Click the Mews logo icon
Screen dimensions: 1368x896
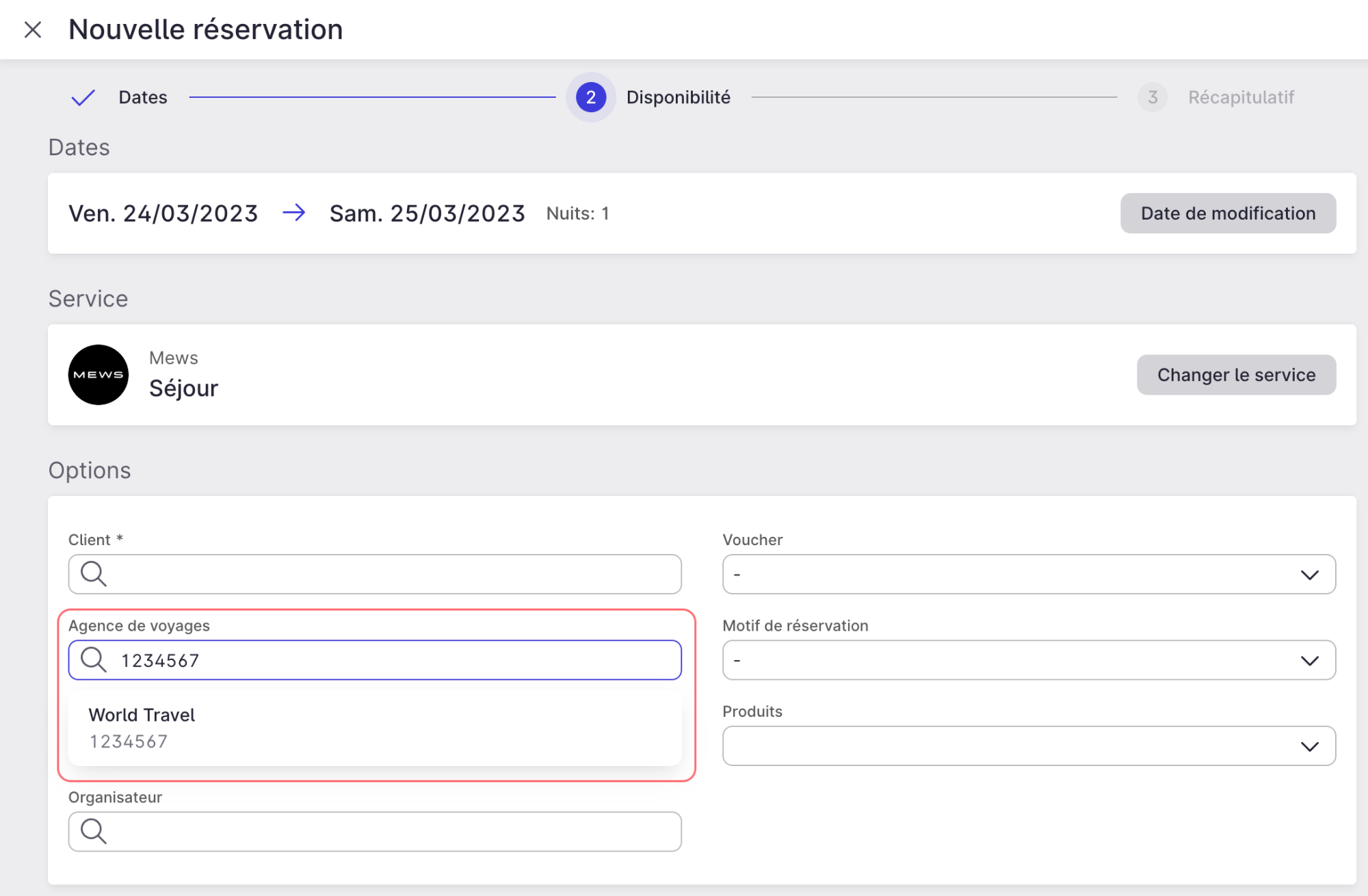click(98, 375)
